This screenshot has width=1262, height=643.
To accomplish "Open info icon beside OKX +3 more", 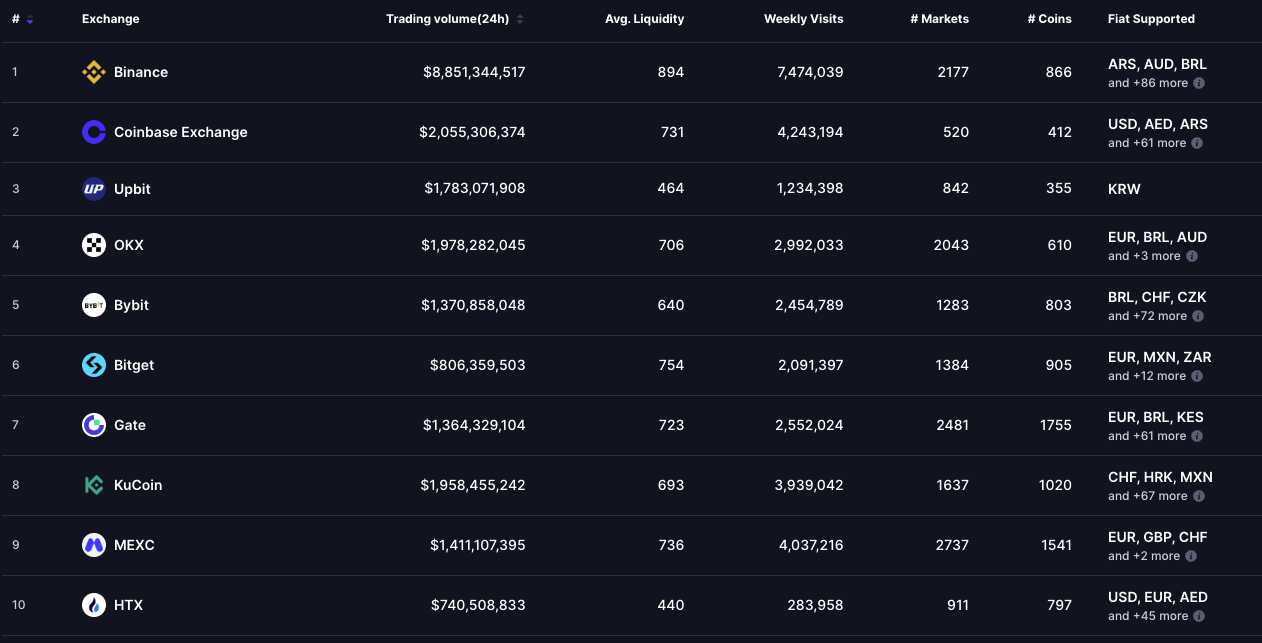I will (1192, 256).
